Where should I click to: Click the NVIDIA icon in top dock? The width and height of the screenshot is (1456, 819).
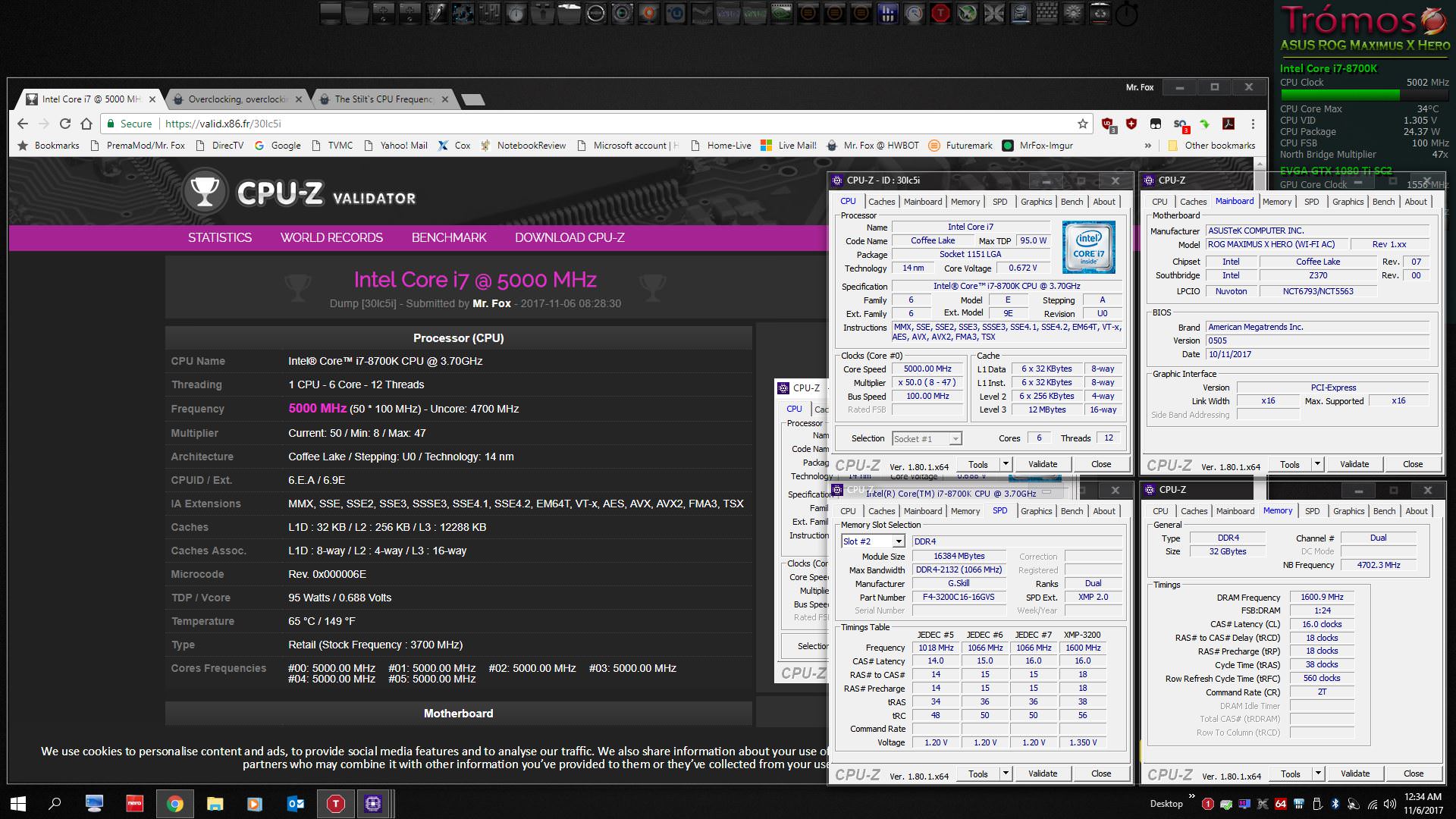(x=781, y=13)
